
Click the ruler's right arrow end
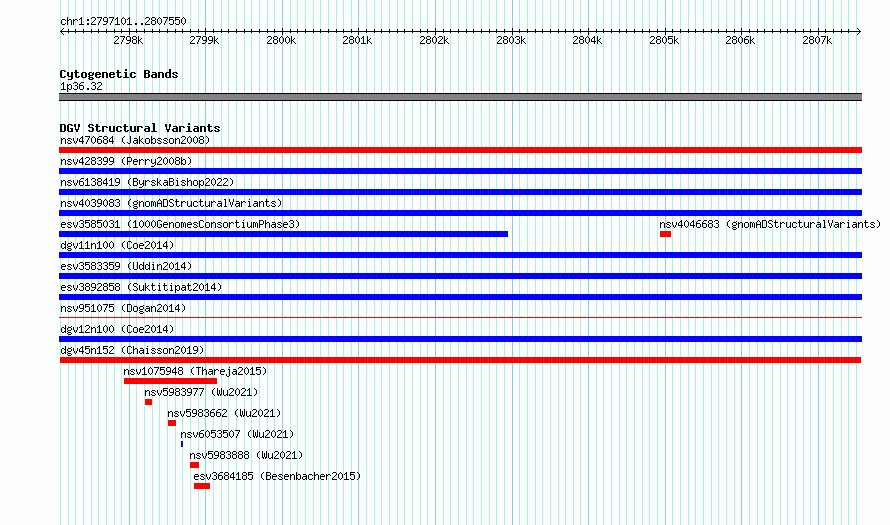(859, 31)
